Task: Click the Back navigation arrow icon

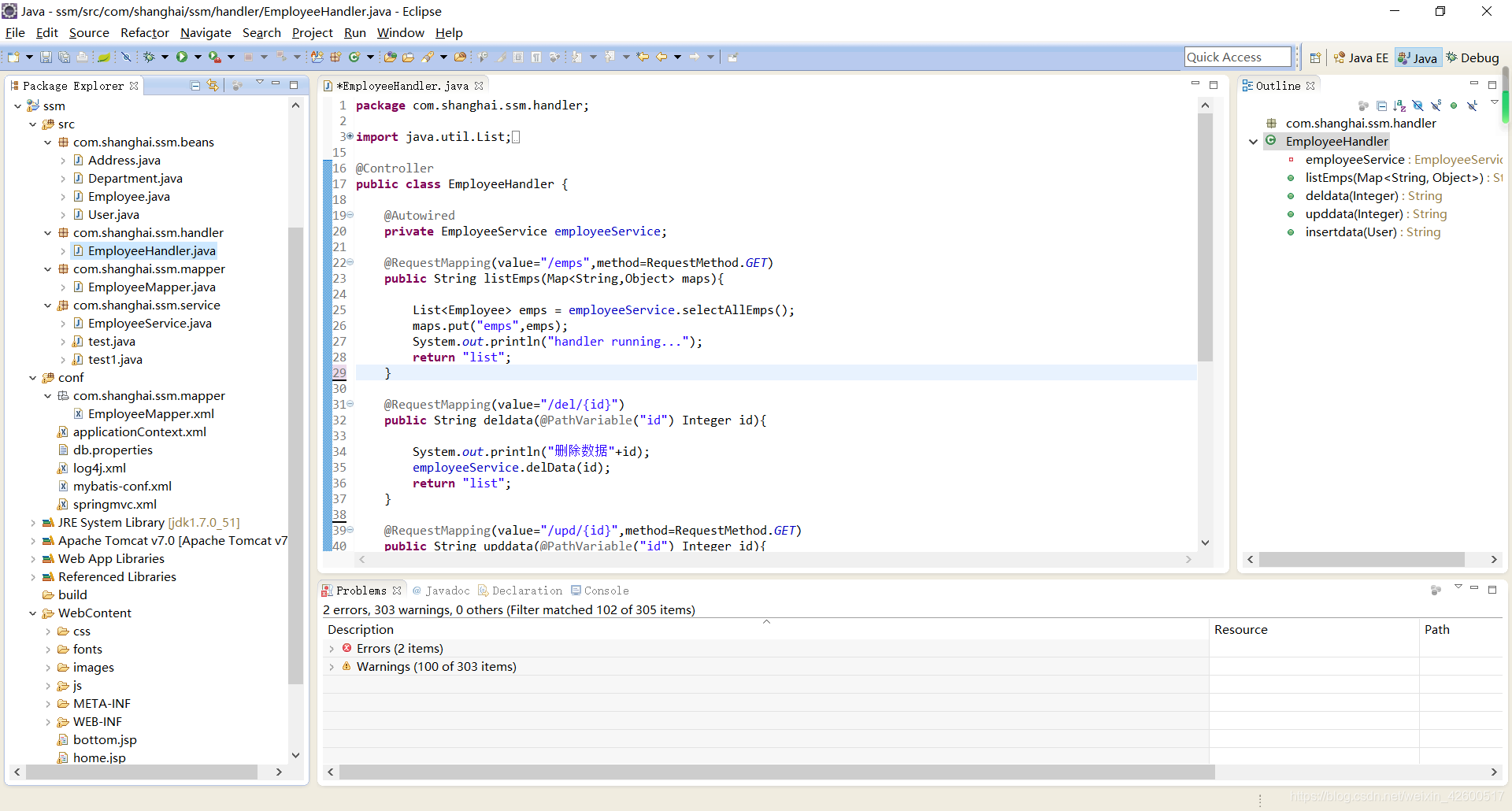Action: coord(661,57)
